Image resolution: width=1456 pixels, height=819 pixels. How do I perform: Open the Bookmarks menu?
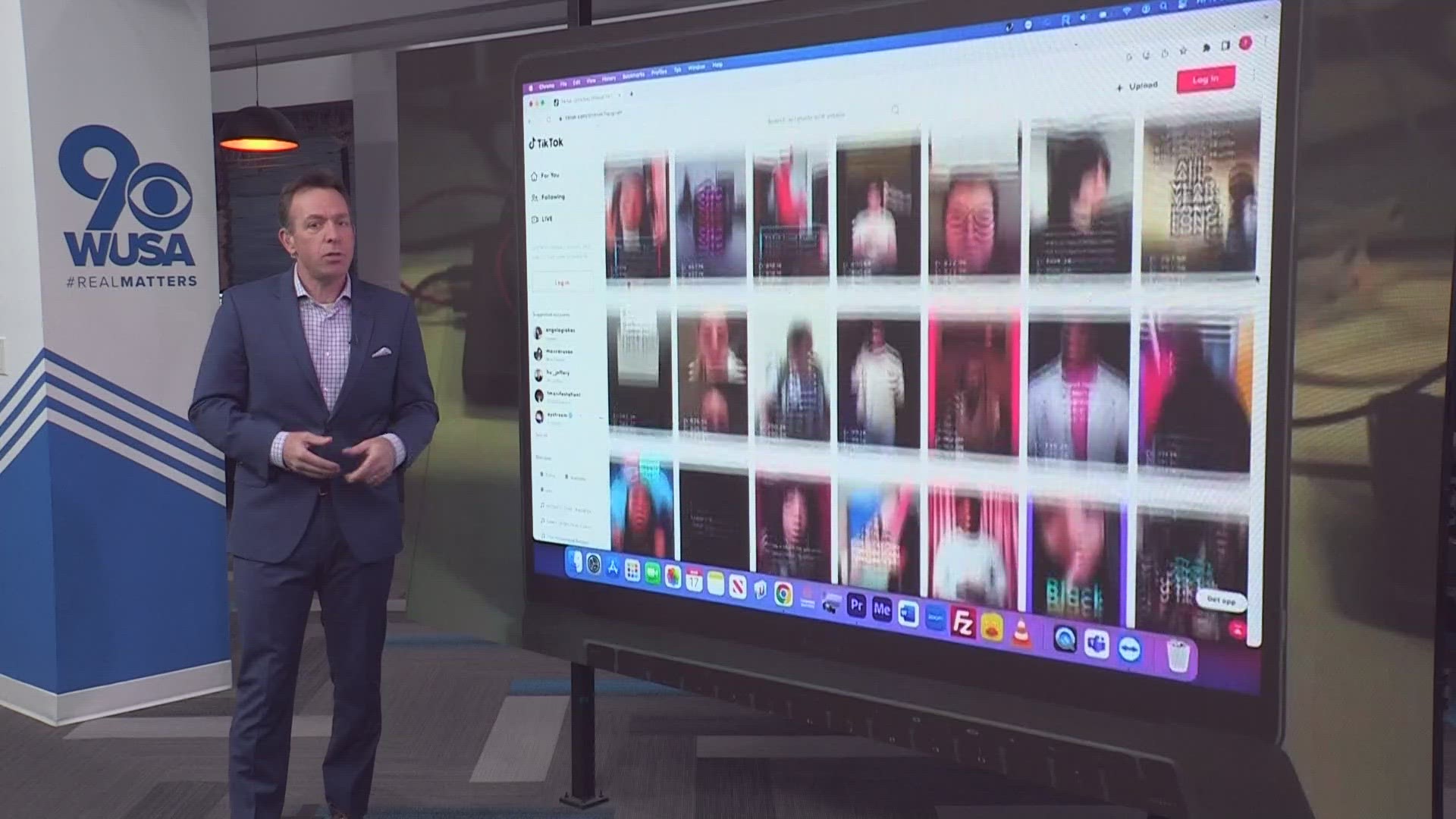(x=633, y=75)
